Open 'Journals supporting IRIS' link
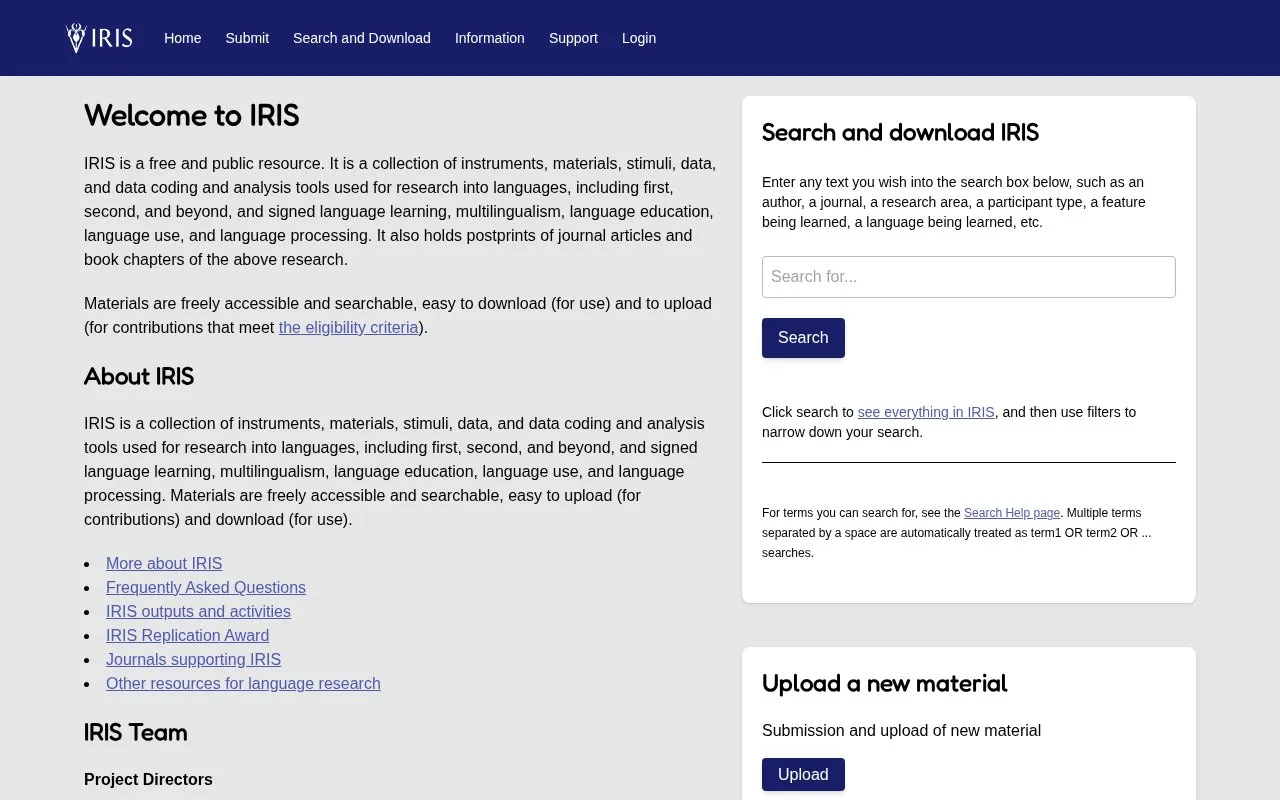 (x=193, y=660)
